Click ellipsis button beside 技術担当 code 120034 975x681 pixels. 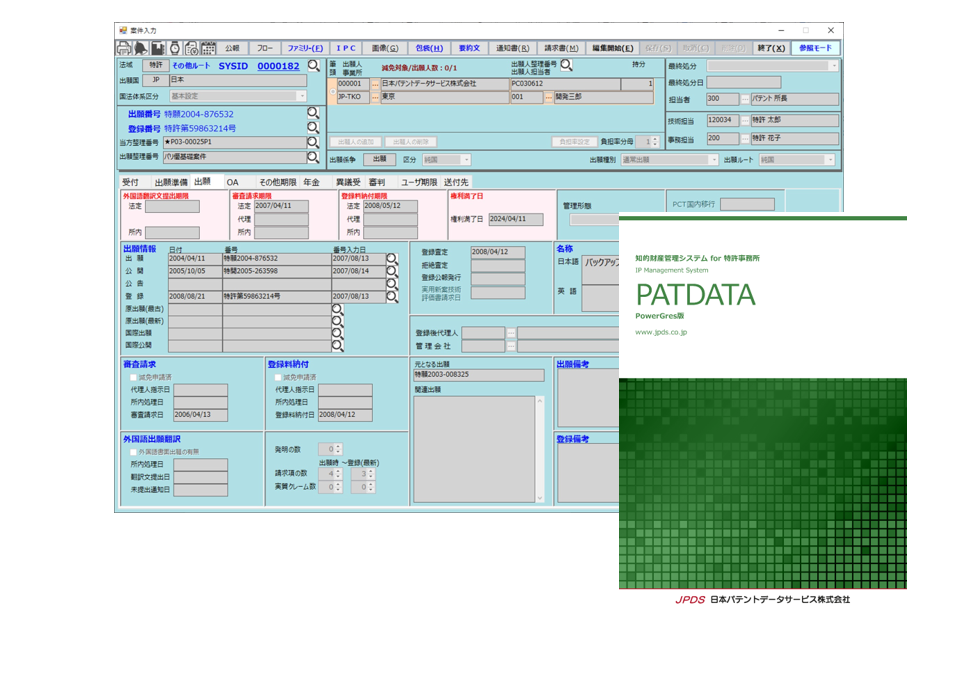click(x=745, y=120)
